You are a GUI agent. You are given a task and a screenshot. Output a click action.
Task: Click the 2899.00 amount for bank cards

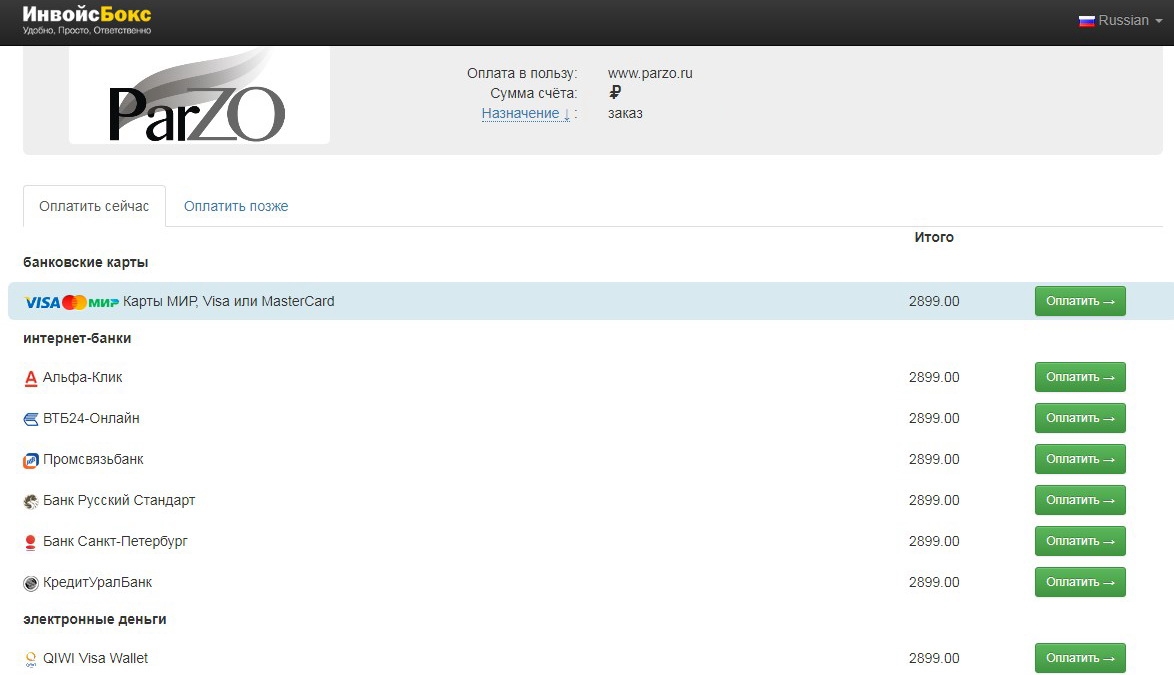click(934, 302)
